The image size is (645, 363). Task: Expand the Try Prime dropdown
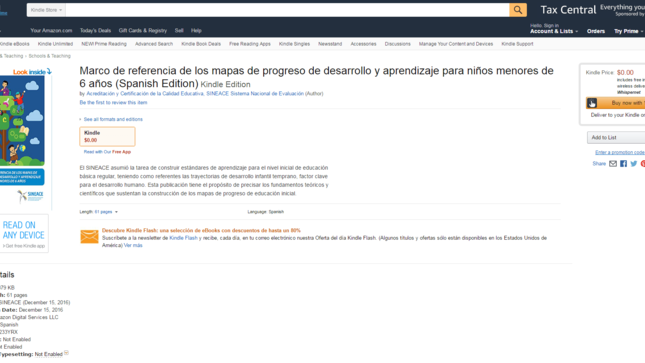click(x=629, y=31)
